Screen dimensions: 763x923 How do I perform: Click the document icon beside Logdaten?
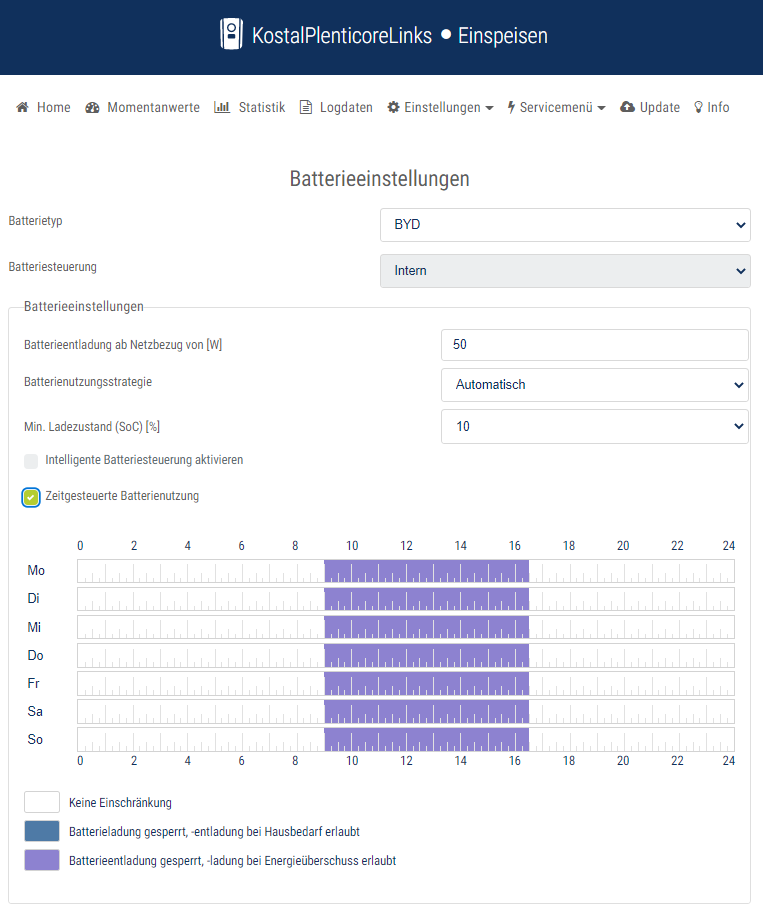[306, 108]
